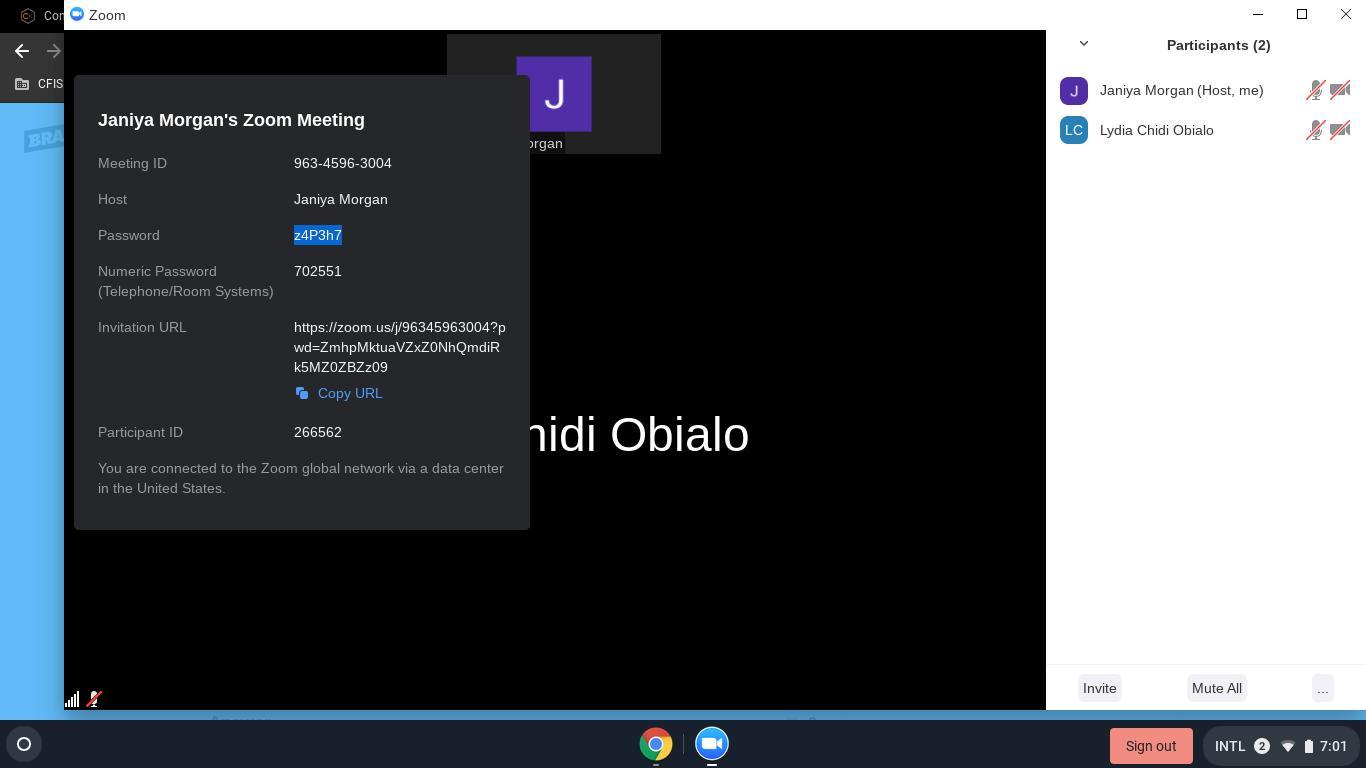Open the participants more options menu
The height and width of the screenshot is (768, 1366).
point(1322,688)
